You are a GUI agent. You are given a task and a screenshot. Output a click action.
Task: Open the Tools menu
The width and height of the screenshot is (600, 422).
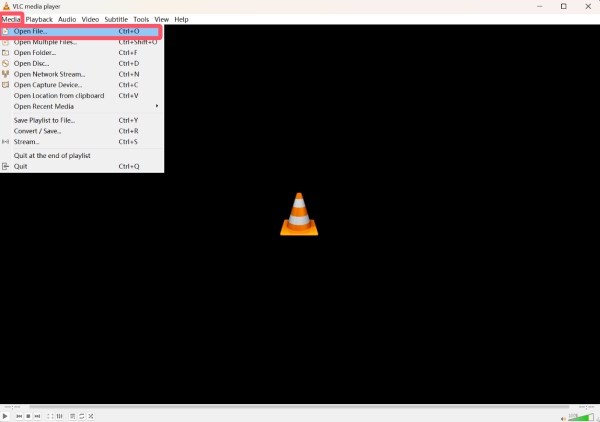click(x=141, y=19)
